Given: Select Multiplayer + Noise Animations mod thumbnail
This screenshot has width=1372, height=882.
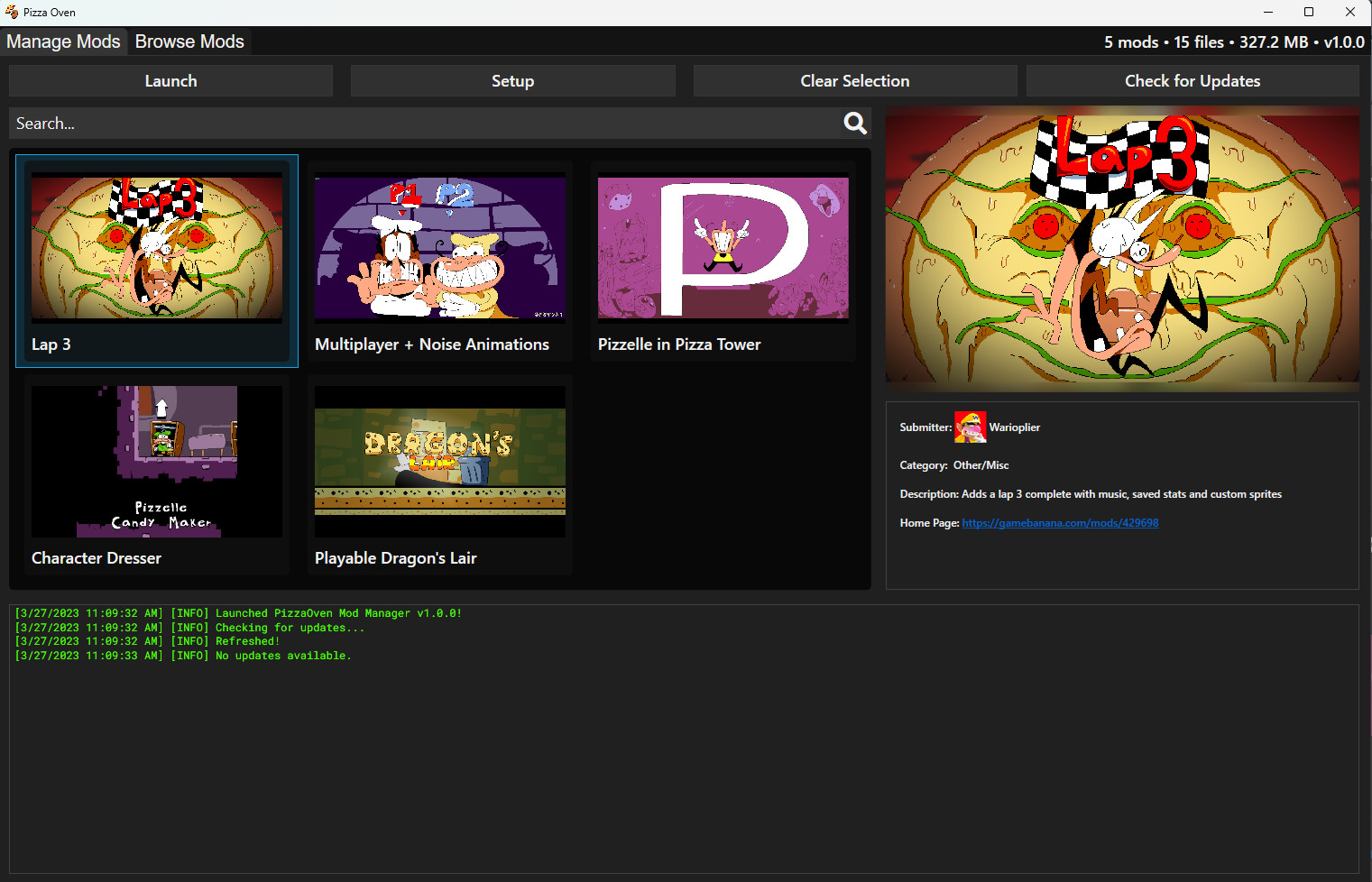Looking at the screenshot, I should 440,248.
